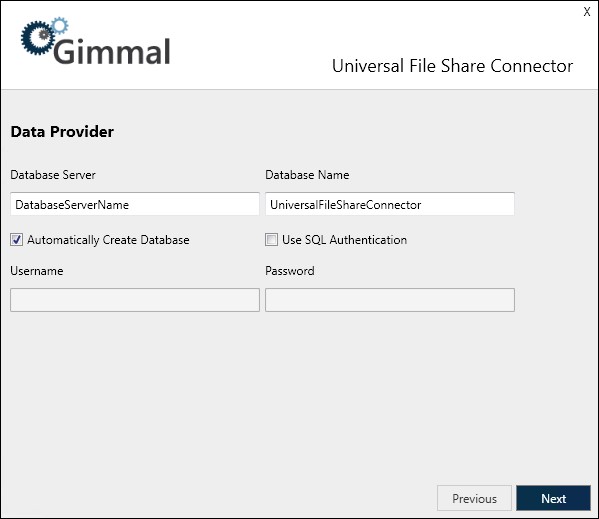Click the Use SQL Authentication label text
This screenshot has width=599, height=519.
click(x=344, y=240)
